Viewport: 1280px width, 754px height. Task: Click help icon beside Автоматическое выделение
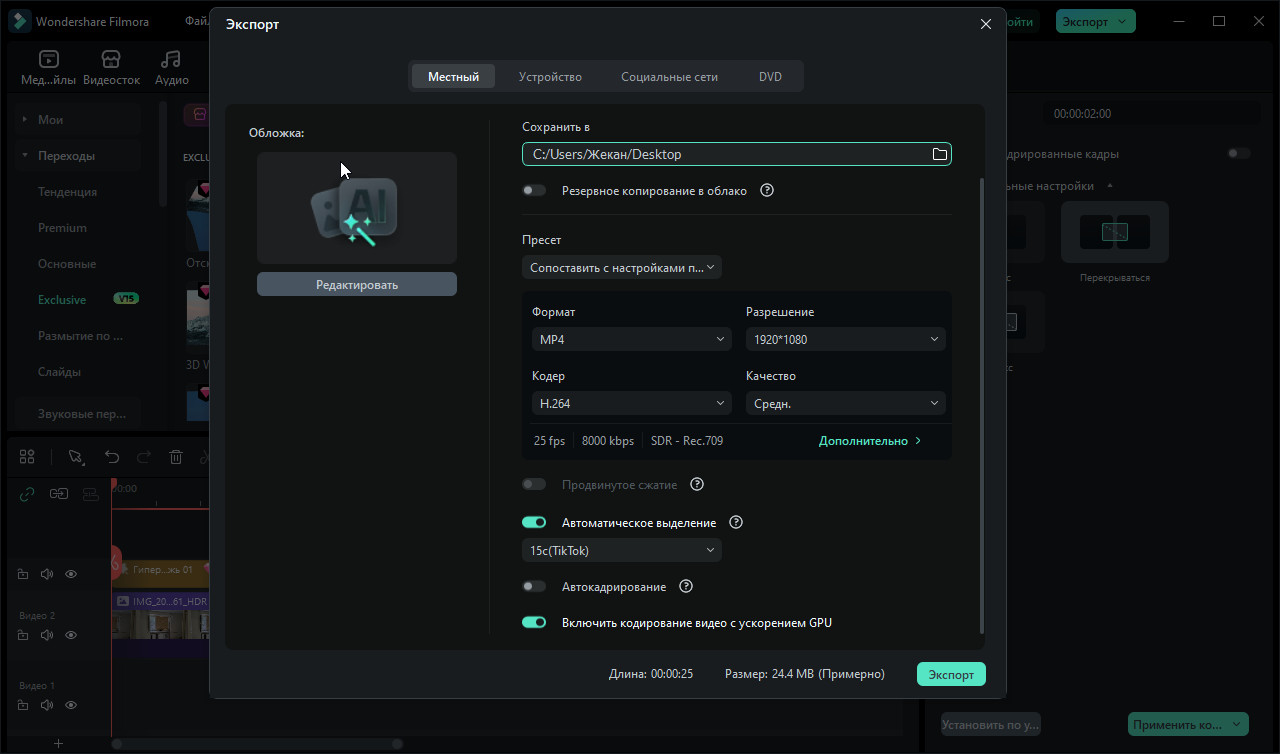pos(736,522)
